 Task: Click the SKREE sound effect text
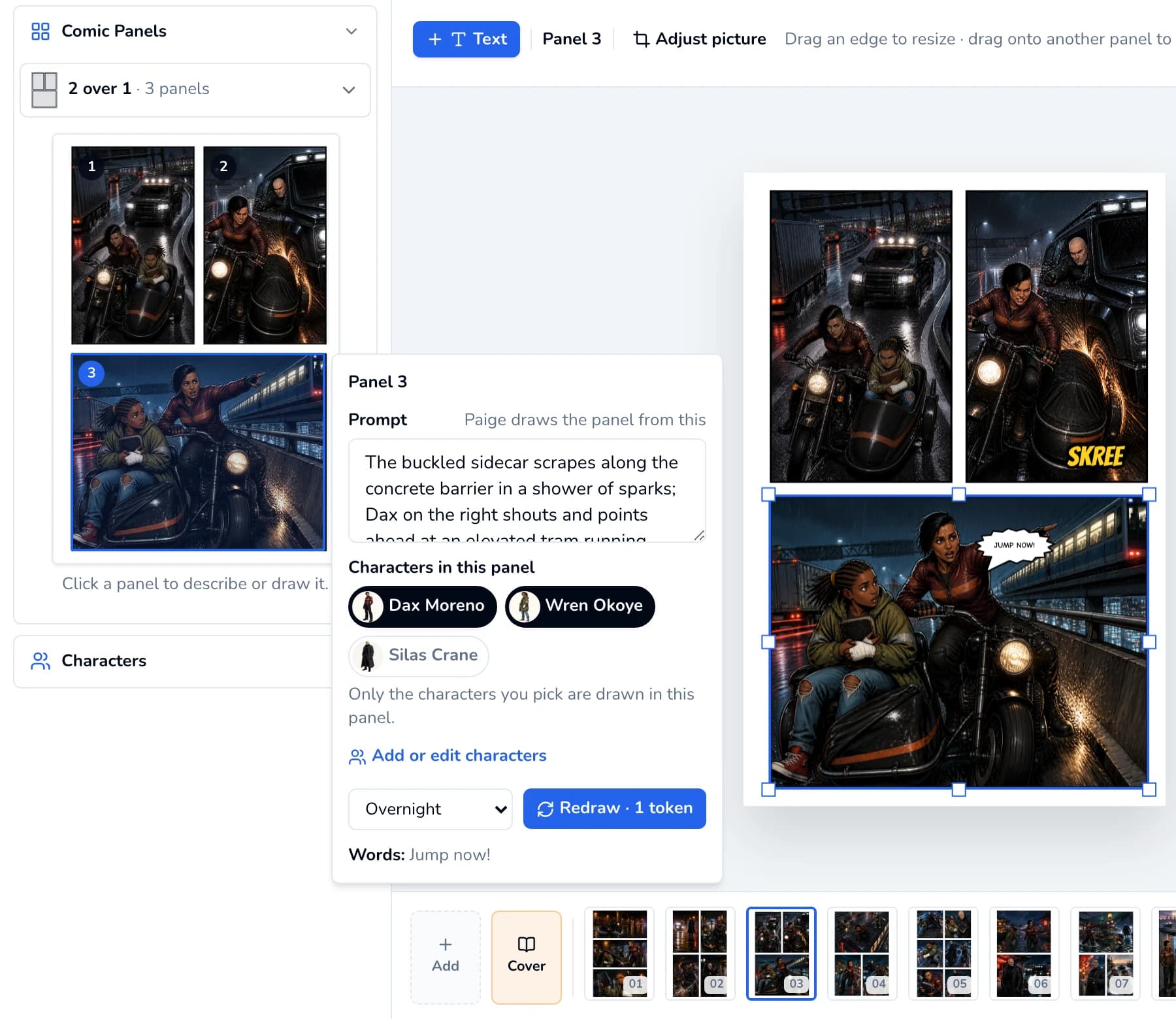point(1096,457)
